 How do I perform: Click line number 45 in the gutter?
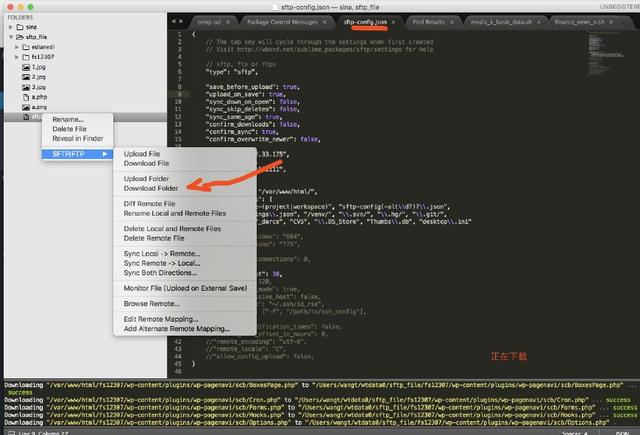pos(178,364)
